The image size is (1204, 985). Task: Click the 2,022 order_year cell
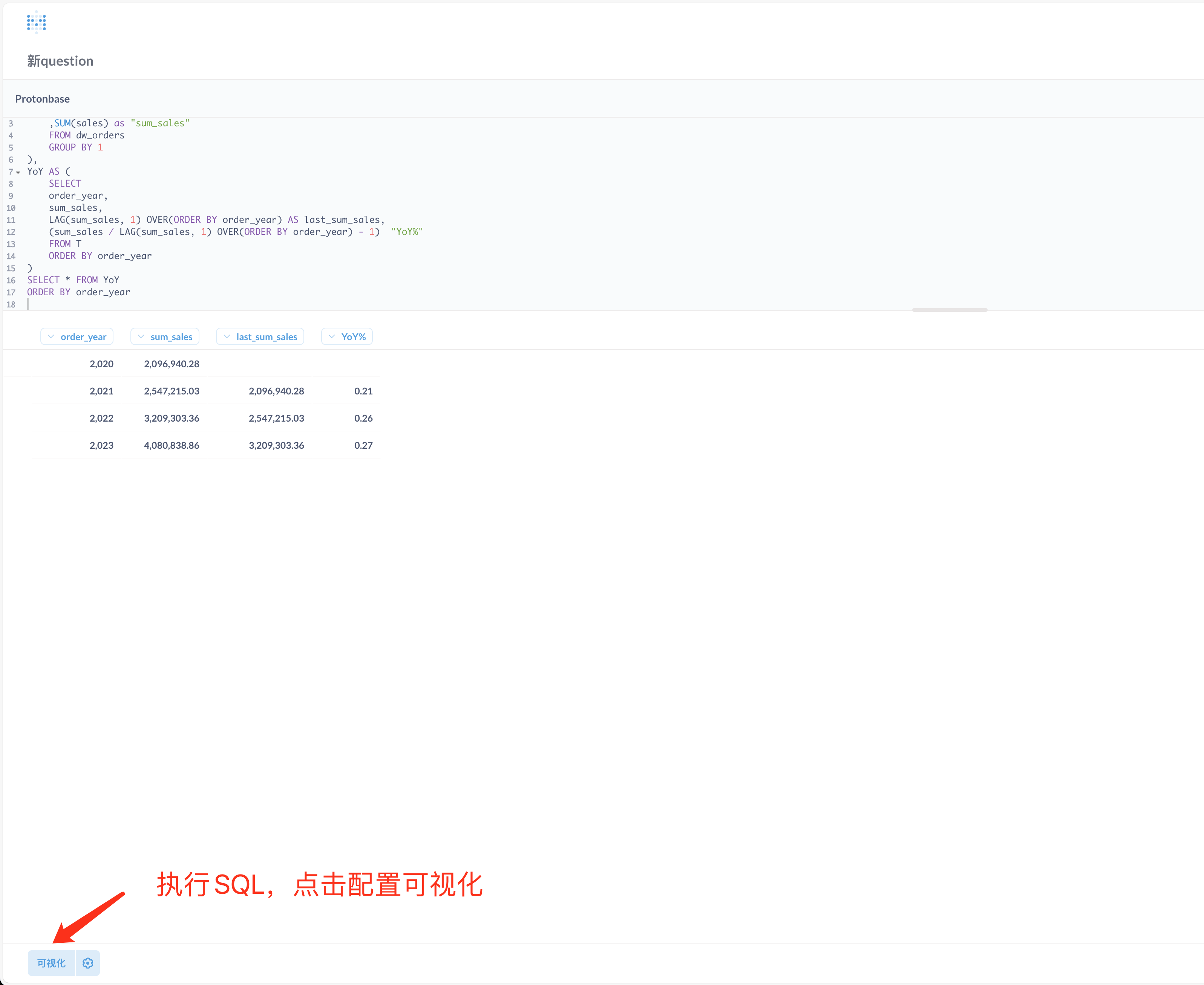101,418
